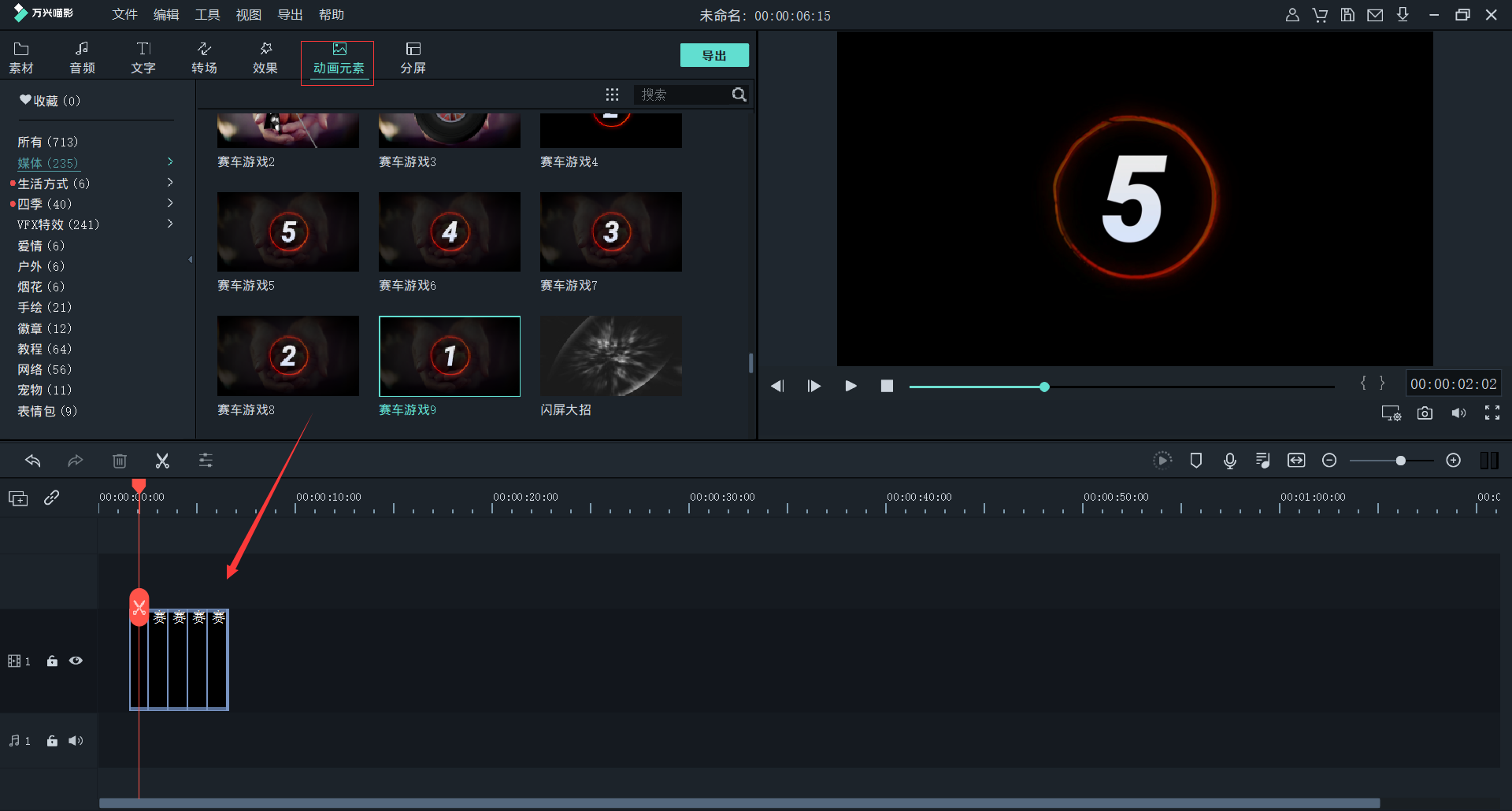Take a snapshot with the camera icon
This screenshot has width=1512, height=811.
[1425, 413]
